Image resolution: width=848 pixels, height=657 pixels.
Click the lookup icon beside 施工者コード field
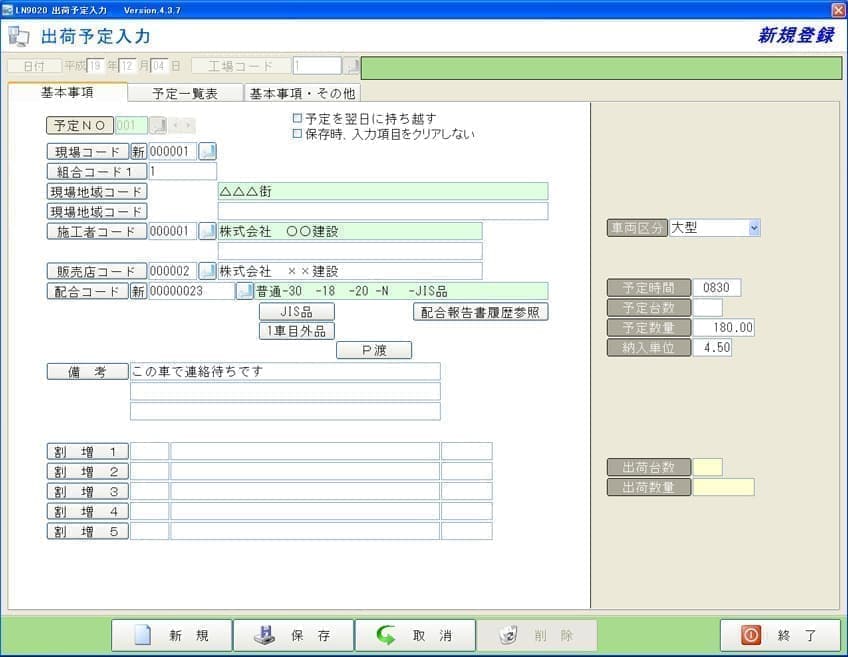pyautogui.click(x=207, y=232)
